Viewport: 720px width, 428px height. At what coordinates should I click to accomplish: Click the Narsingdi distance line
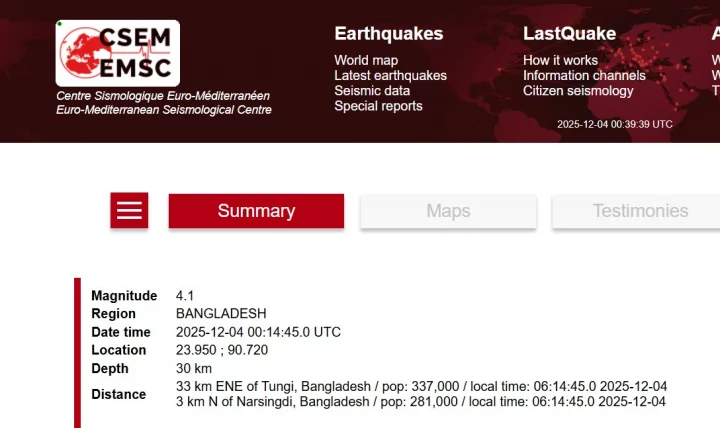pyautogui.click(x=421, y=402)
